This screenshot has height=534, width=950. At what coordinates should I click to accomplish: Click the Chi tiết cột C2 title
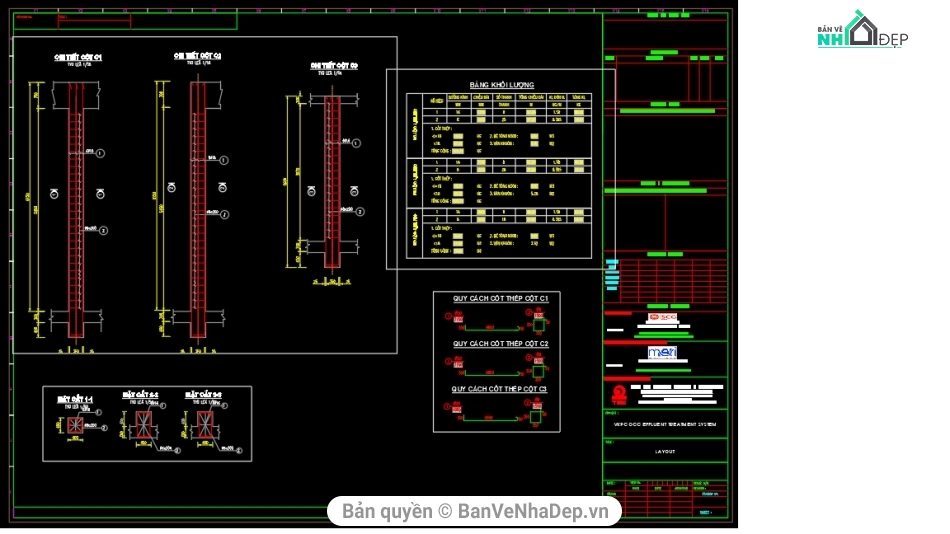point(198,56)
